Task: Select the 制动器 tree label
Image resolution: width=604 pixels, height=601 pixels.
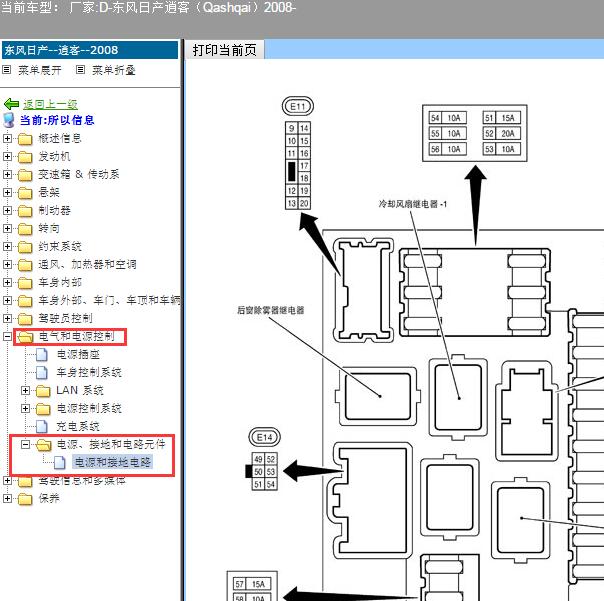Action: point(54,210)
